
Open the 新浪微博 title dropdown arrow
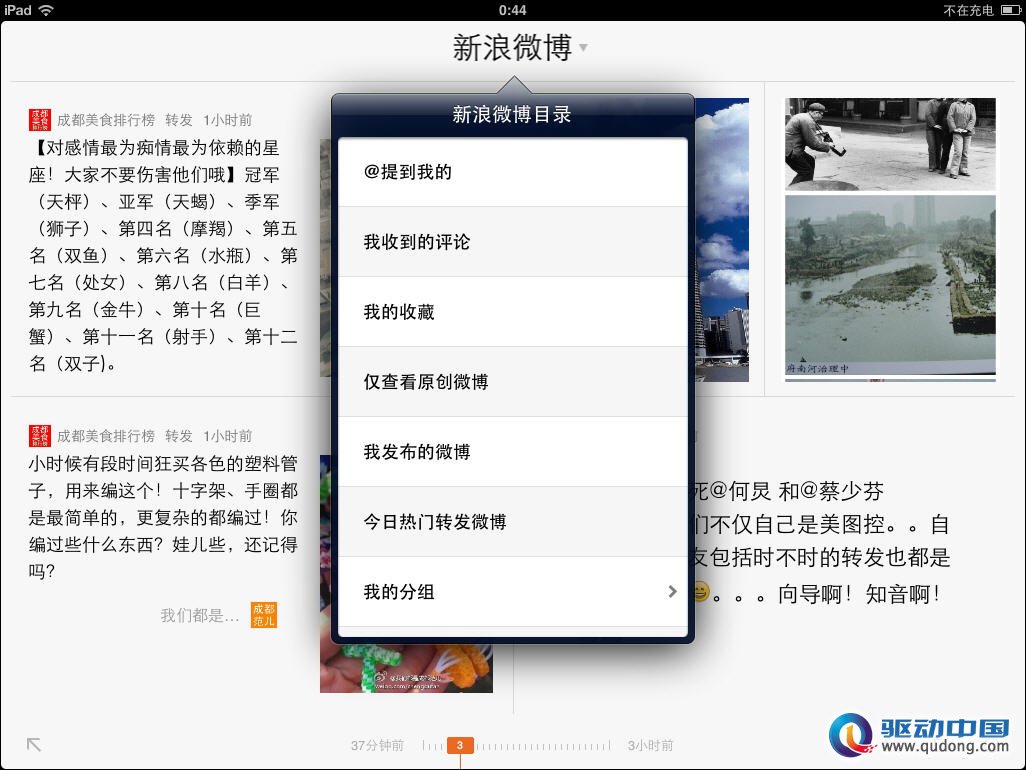click(x=583, y=48)
